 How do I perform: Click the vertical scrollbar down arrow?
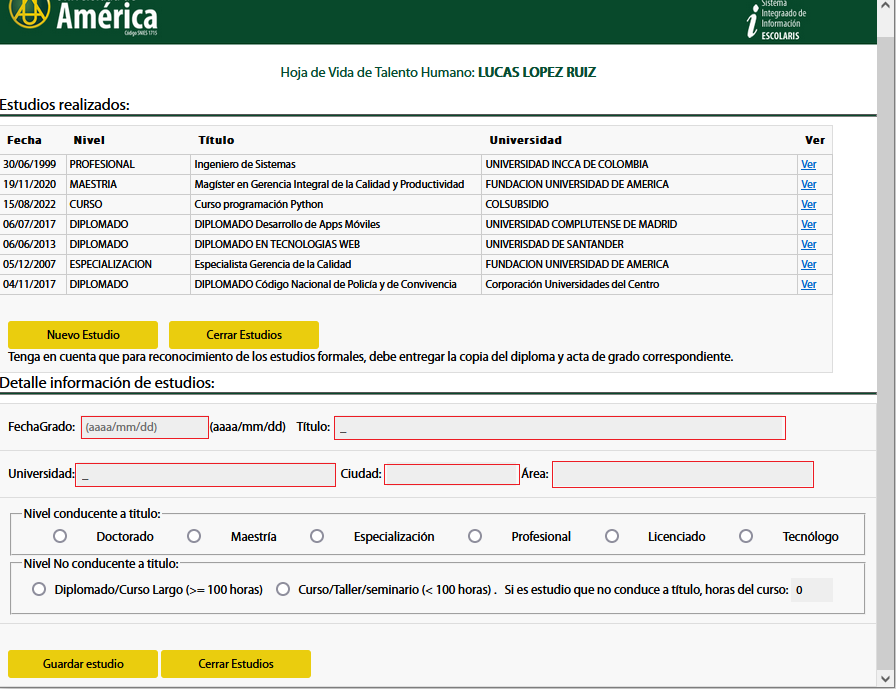pos(886,679)
